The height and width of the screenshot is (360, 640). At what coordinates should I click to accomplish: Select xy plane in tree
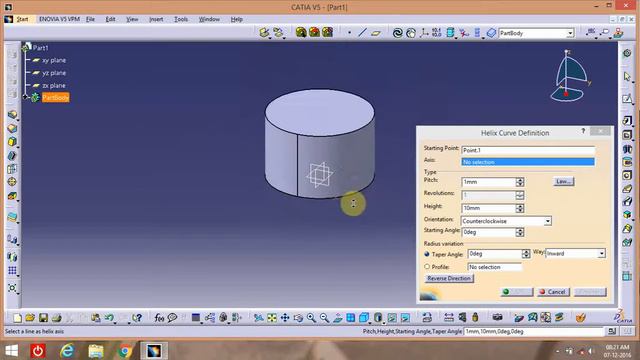pos(54,60)
